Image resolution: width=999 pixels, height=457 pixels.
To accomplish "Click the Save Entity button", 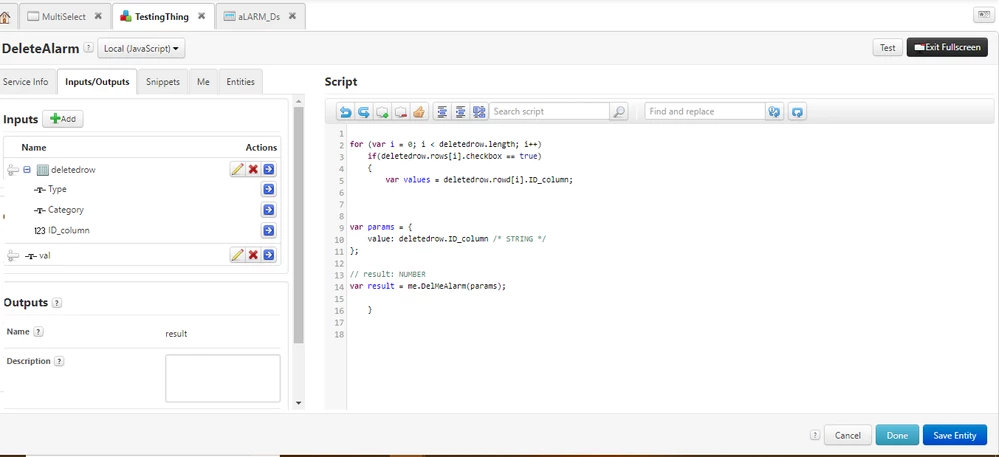I will coord(954,435).
